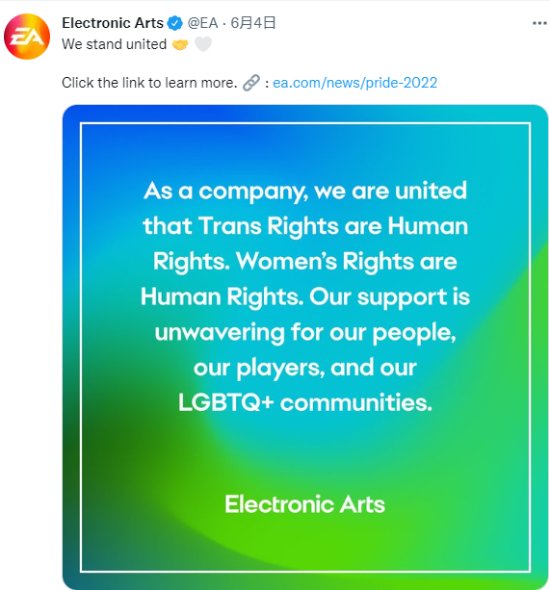The height and width of the screenshot is (590, 550).
Task: Open the EA profile avatar logo
Action: (x=27, y=36)
